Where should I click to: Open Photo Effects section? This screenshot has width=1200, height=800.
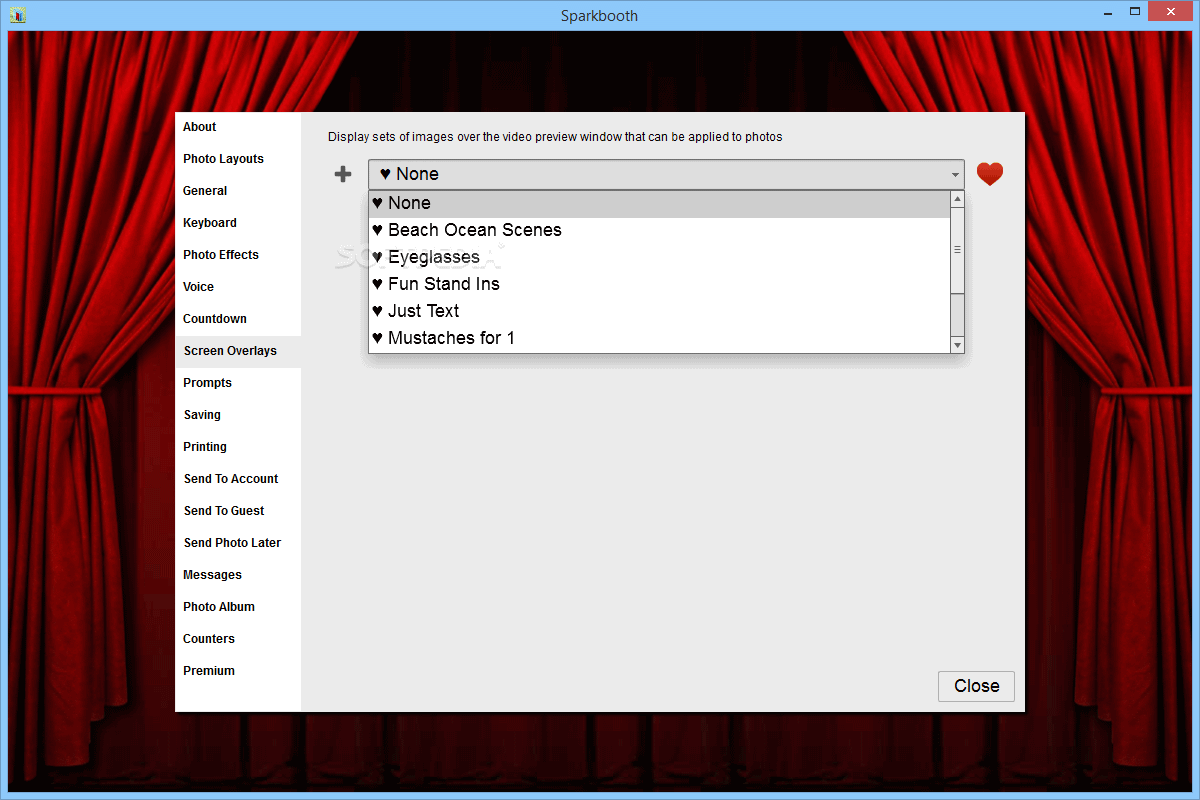(238, 255)
